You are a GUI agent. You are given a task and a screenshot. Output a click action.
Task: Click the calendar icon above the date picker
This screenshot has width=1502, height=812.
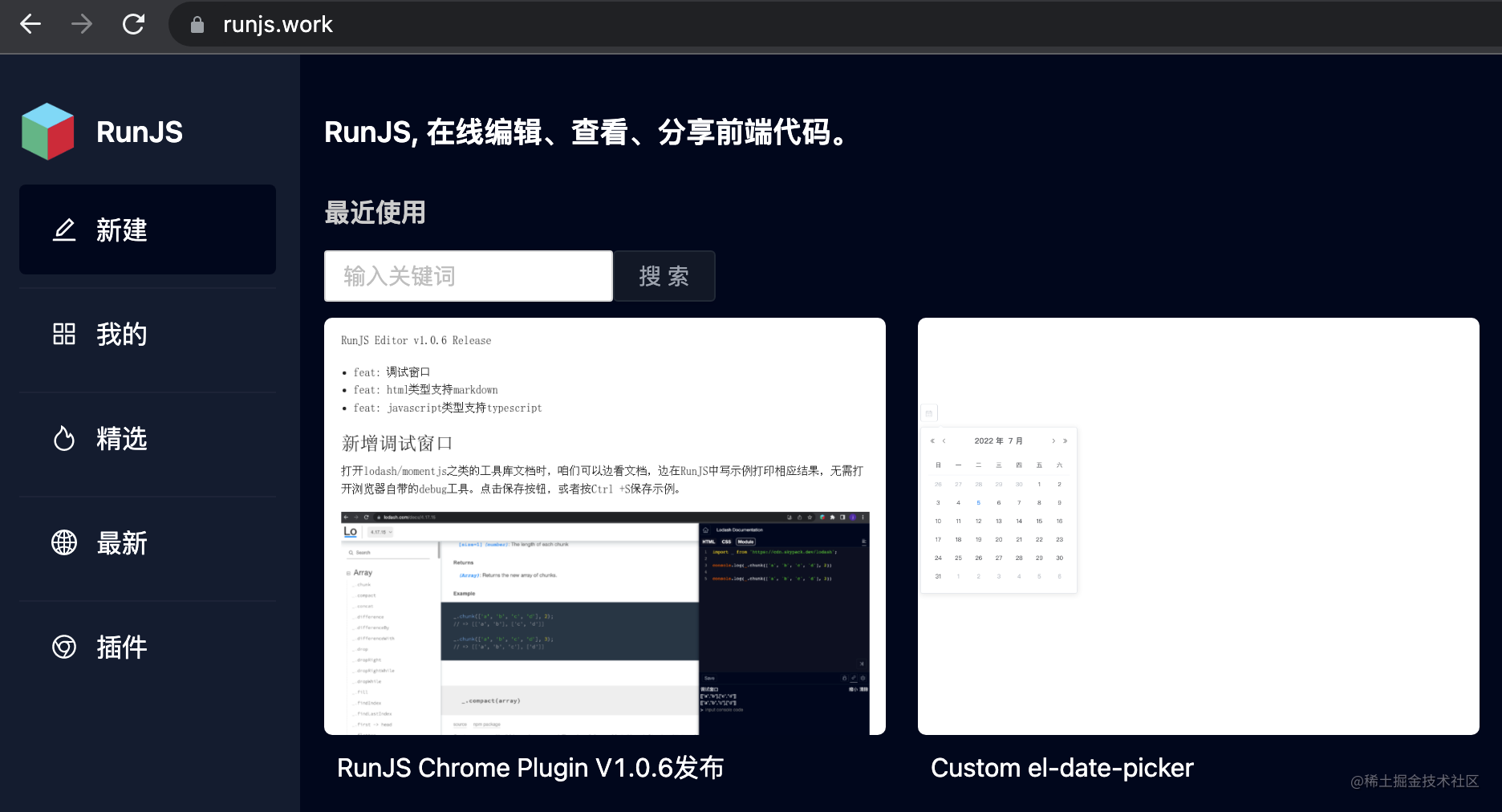pos(928,412)
